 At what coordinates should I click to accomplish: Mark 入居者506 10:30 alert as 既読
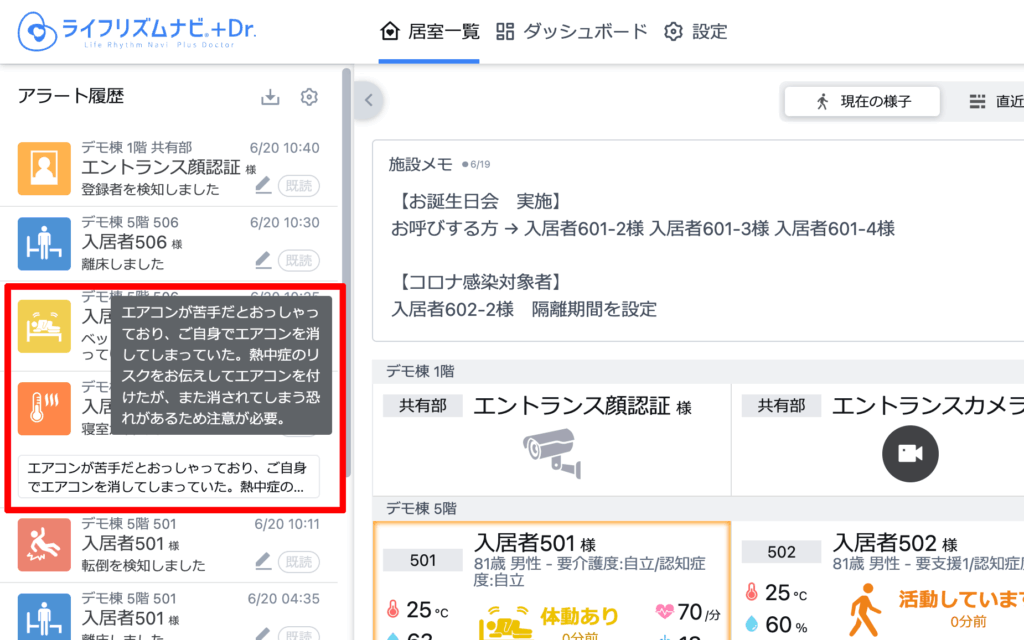point(298,260)
